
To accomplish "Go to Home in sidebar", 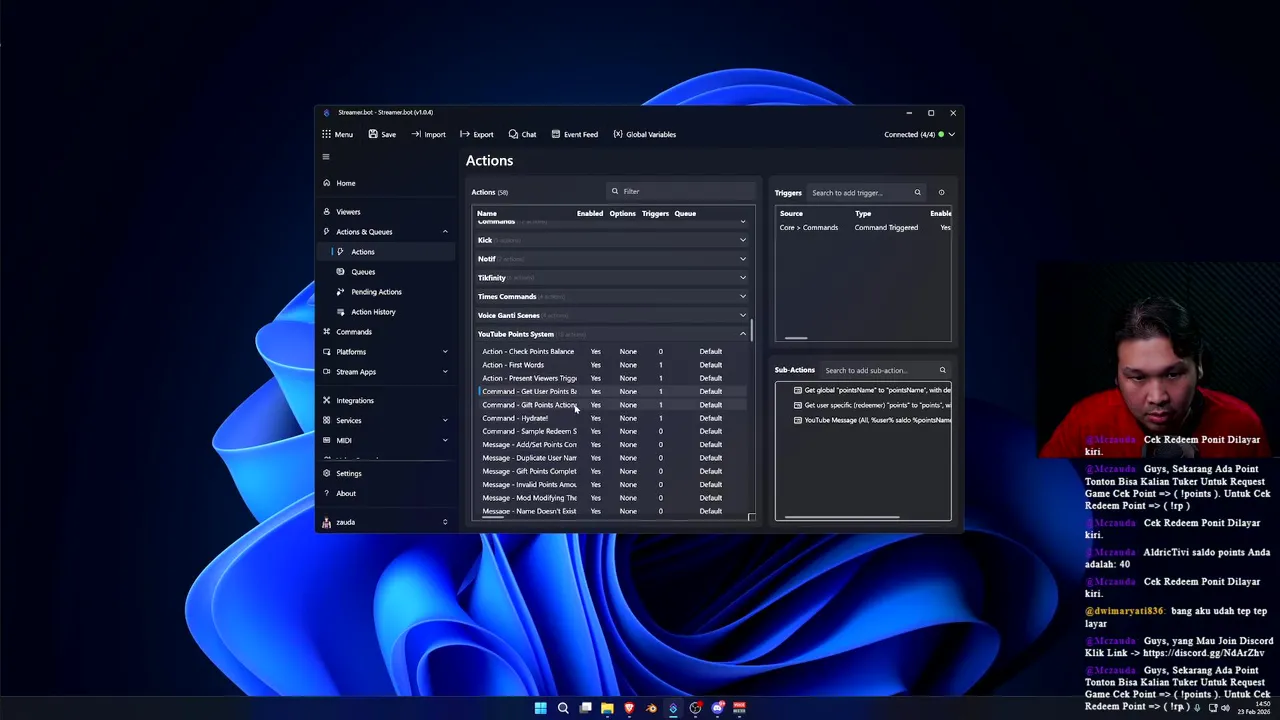I will point(386,183).
